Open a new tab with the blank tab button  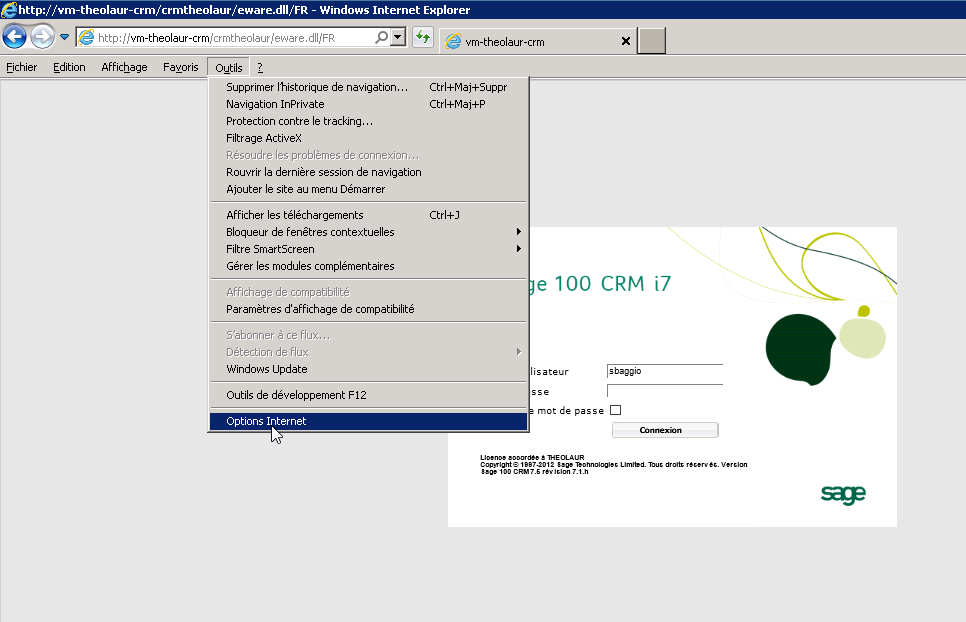pos(651,41)
